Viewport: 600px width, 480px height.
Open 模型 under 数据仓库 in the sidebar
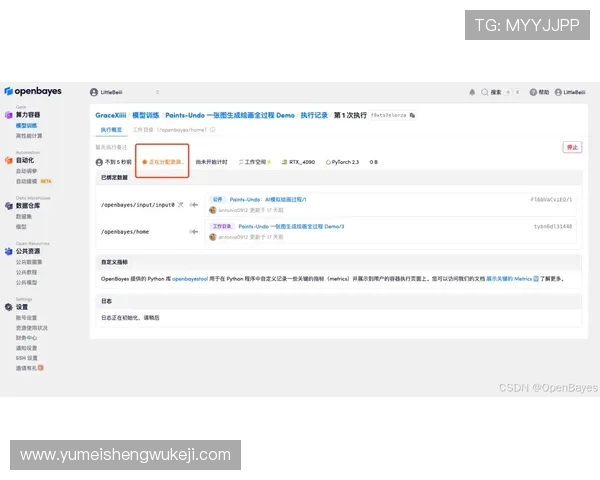21,227
